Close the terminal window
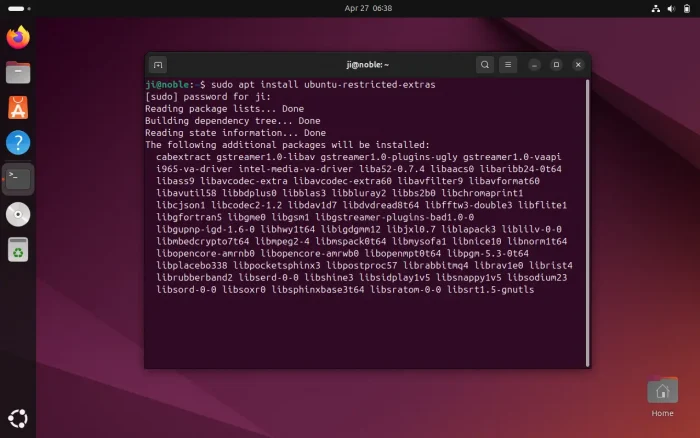The width and height of the screenshot is (700, 438). 578,65
